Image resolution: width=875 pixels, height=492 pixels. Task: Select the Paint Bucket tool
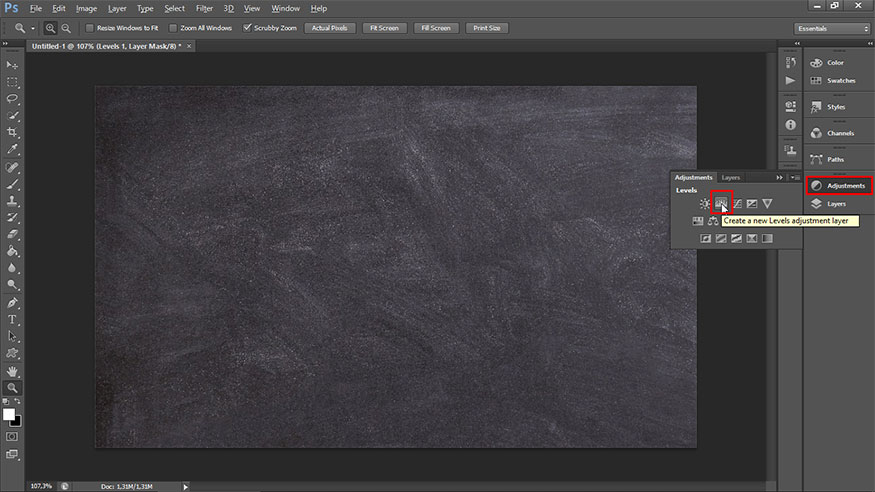pyautogui.click(x=12, y=251)
